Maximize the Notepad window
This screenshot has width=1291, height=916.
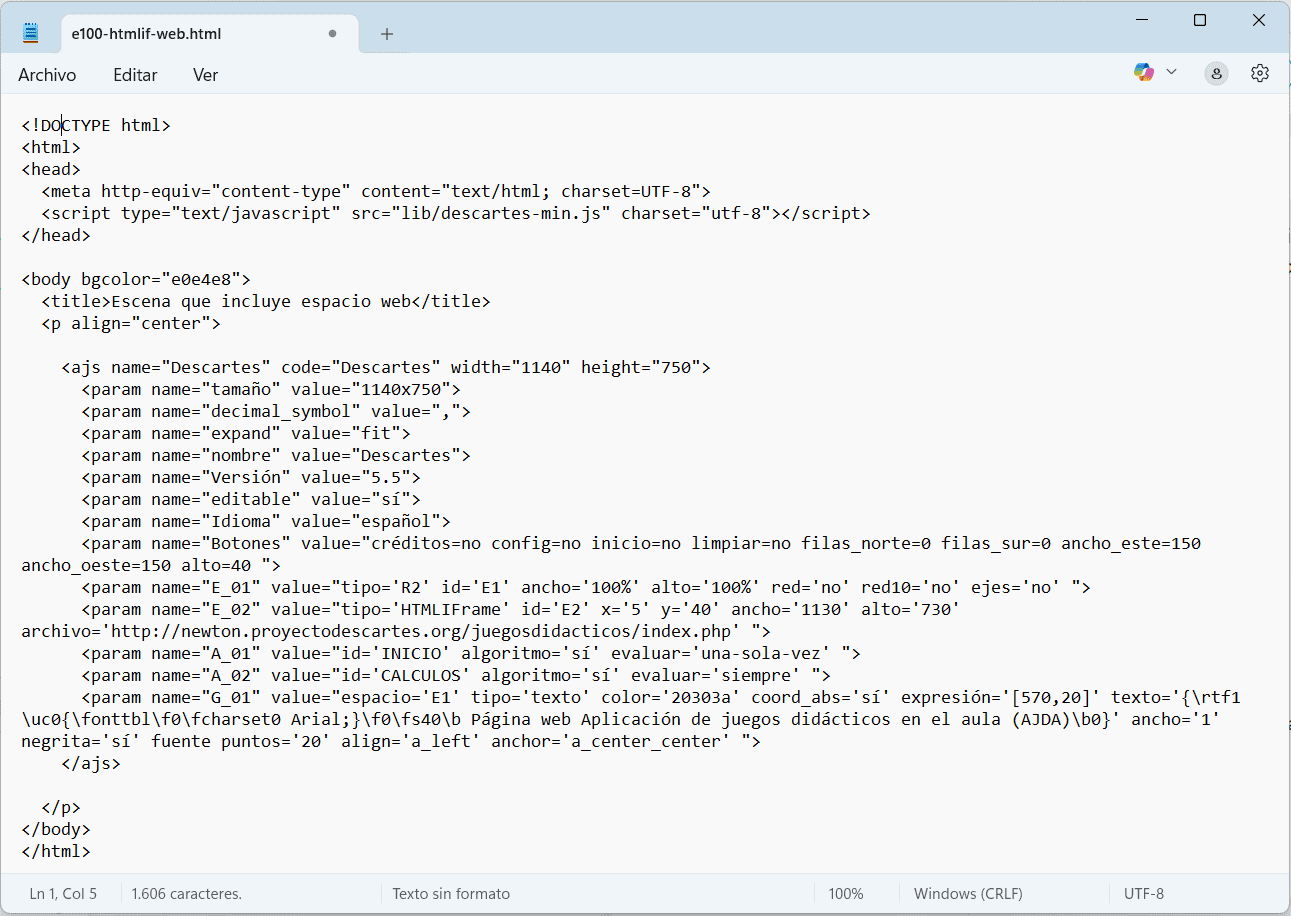point(1200,20)
